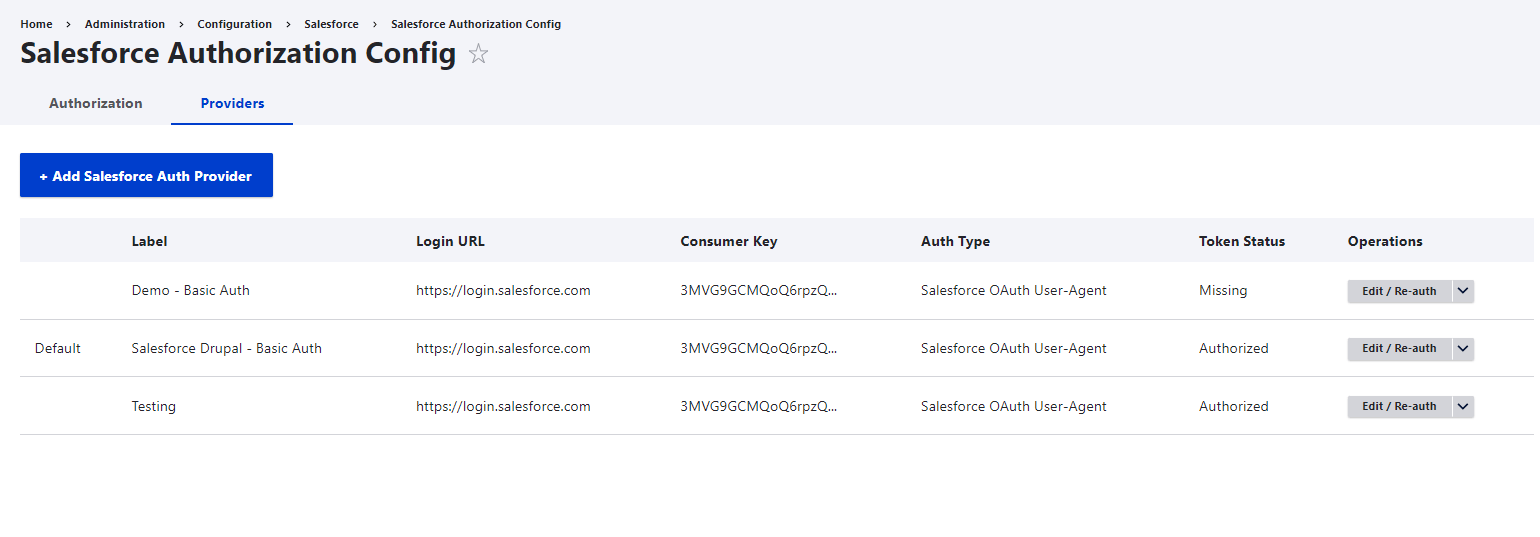Click the Label column header

click(x=149, y=241)
